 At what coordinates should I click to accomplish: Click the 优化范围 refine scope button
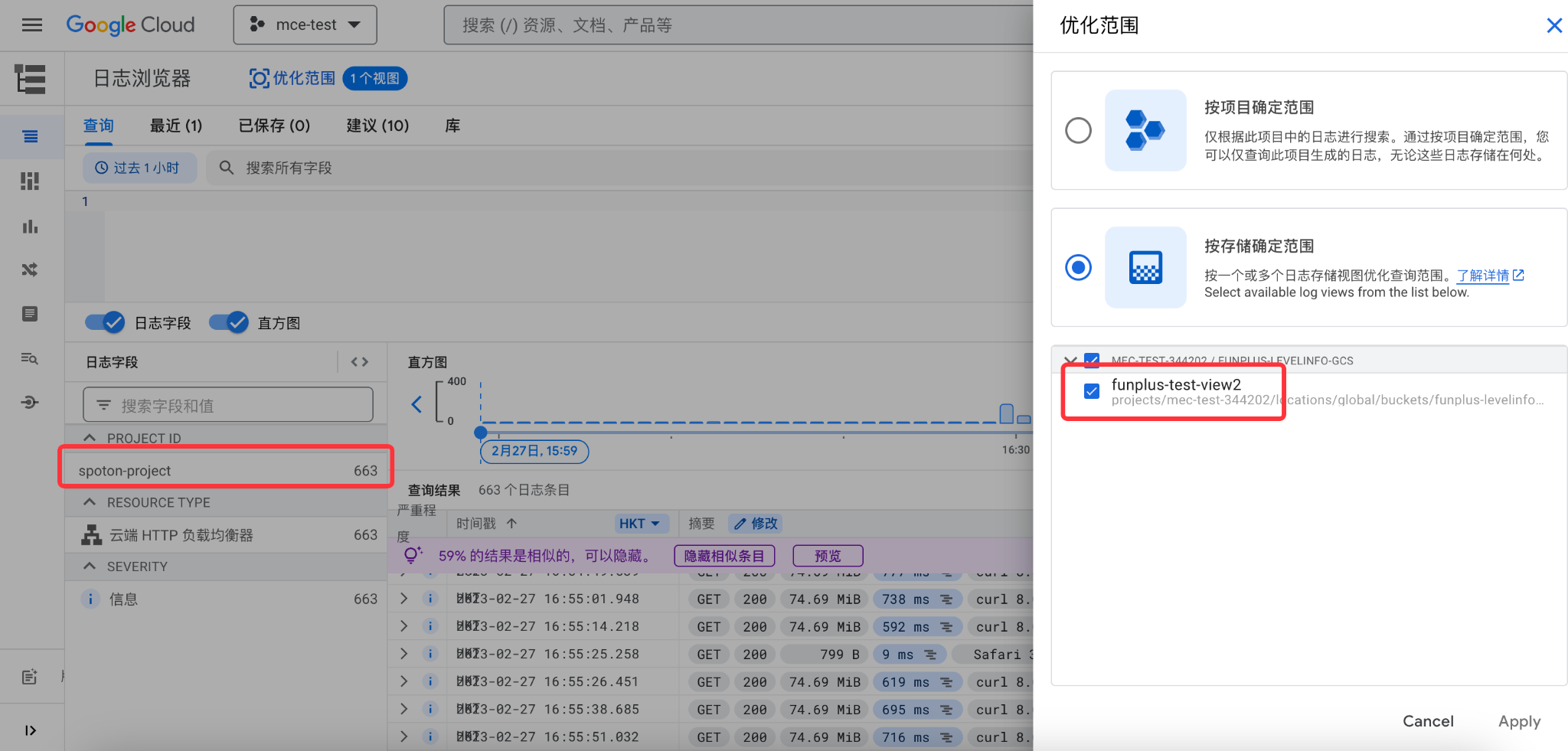pos(292,78)
